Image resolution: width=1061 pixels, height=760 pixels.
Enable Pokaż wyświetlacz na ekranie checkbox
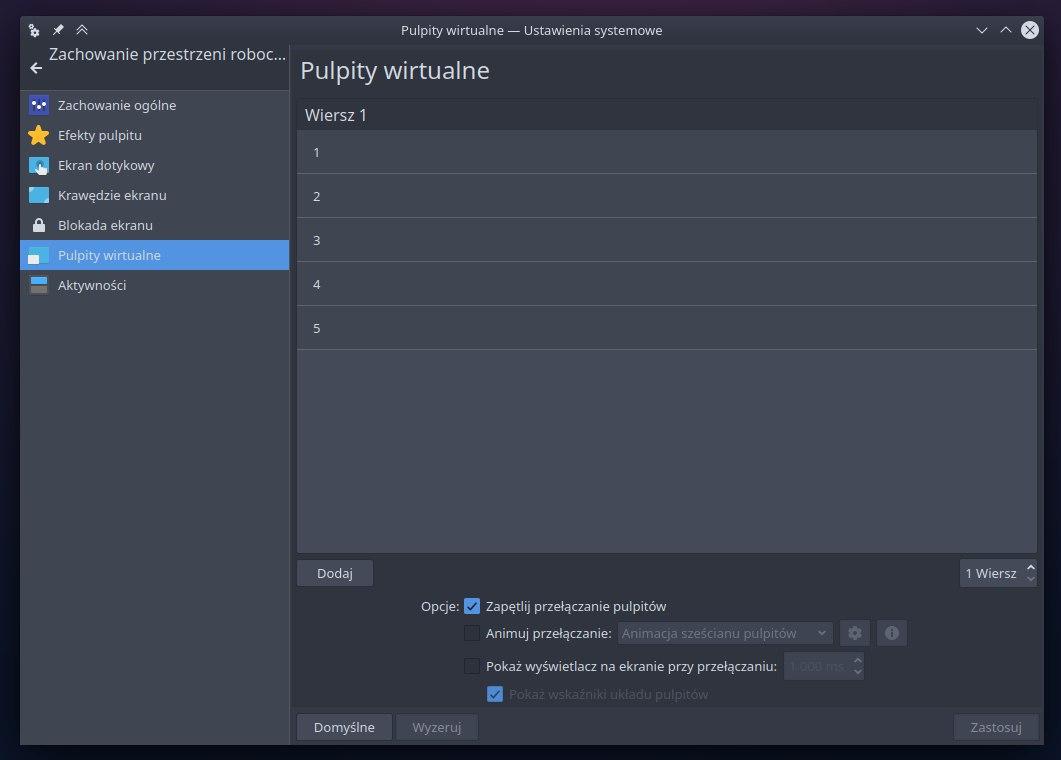point(472,666)
